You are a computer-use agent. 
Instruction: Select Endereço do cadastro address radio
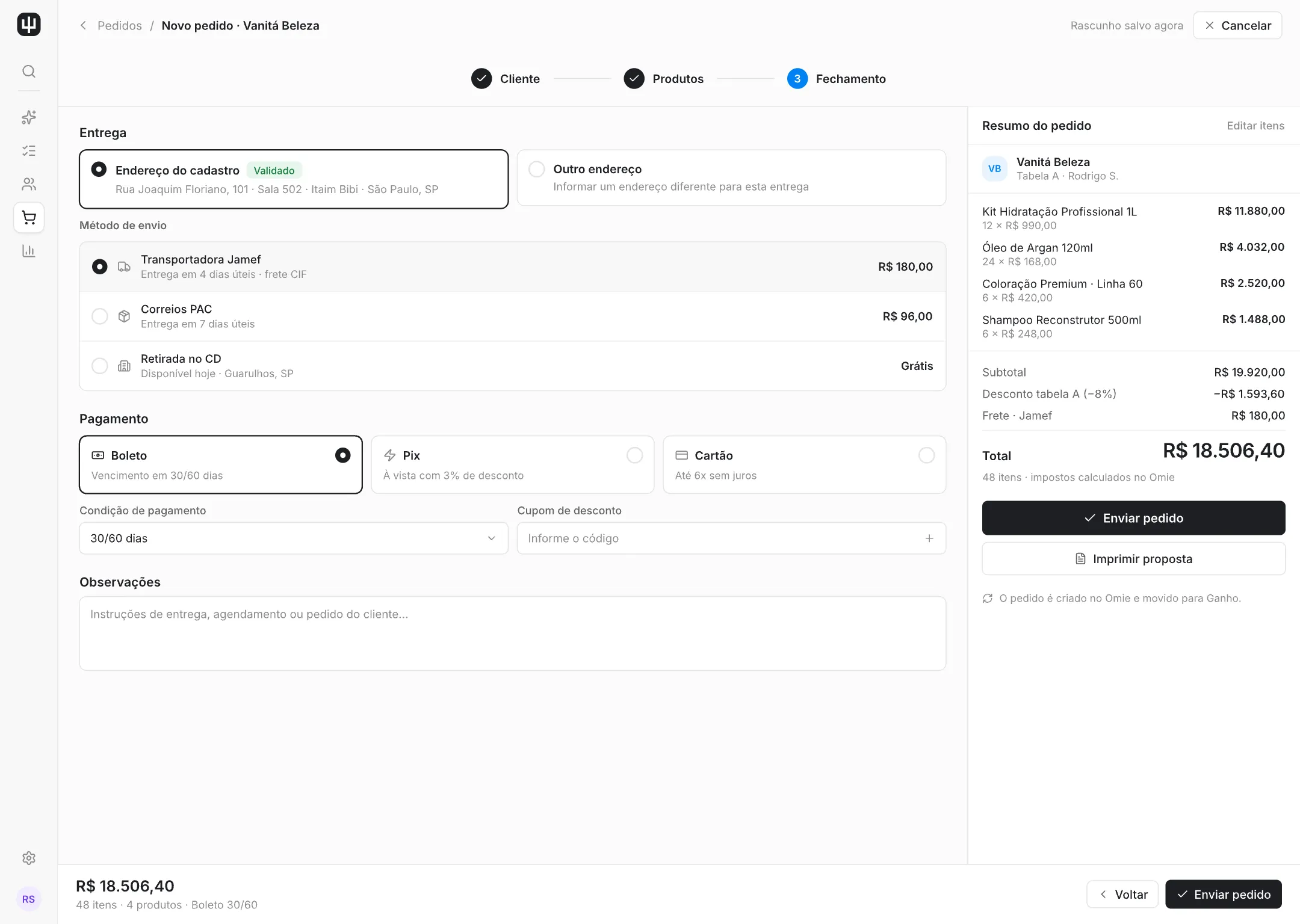(99, 169)
